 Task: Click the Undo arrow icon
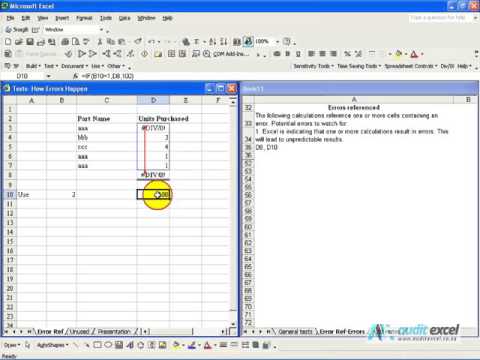pos(152,42)
